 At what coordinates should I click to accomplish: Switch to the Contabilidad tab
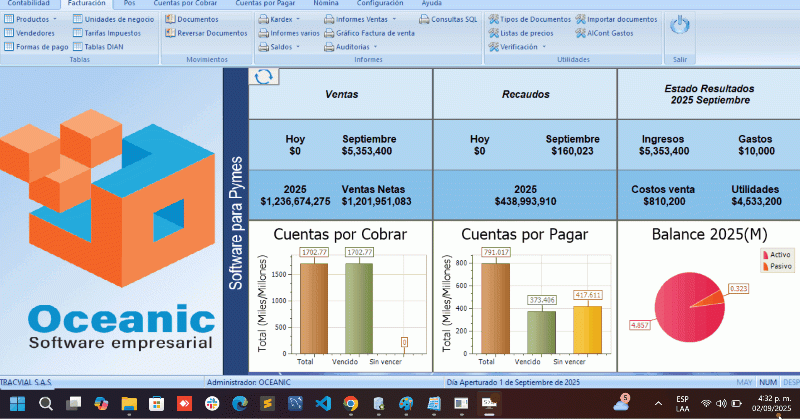[x=29, y=4]
